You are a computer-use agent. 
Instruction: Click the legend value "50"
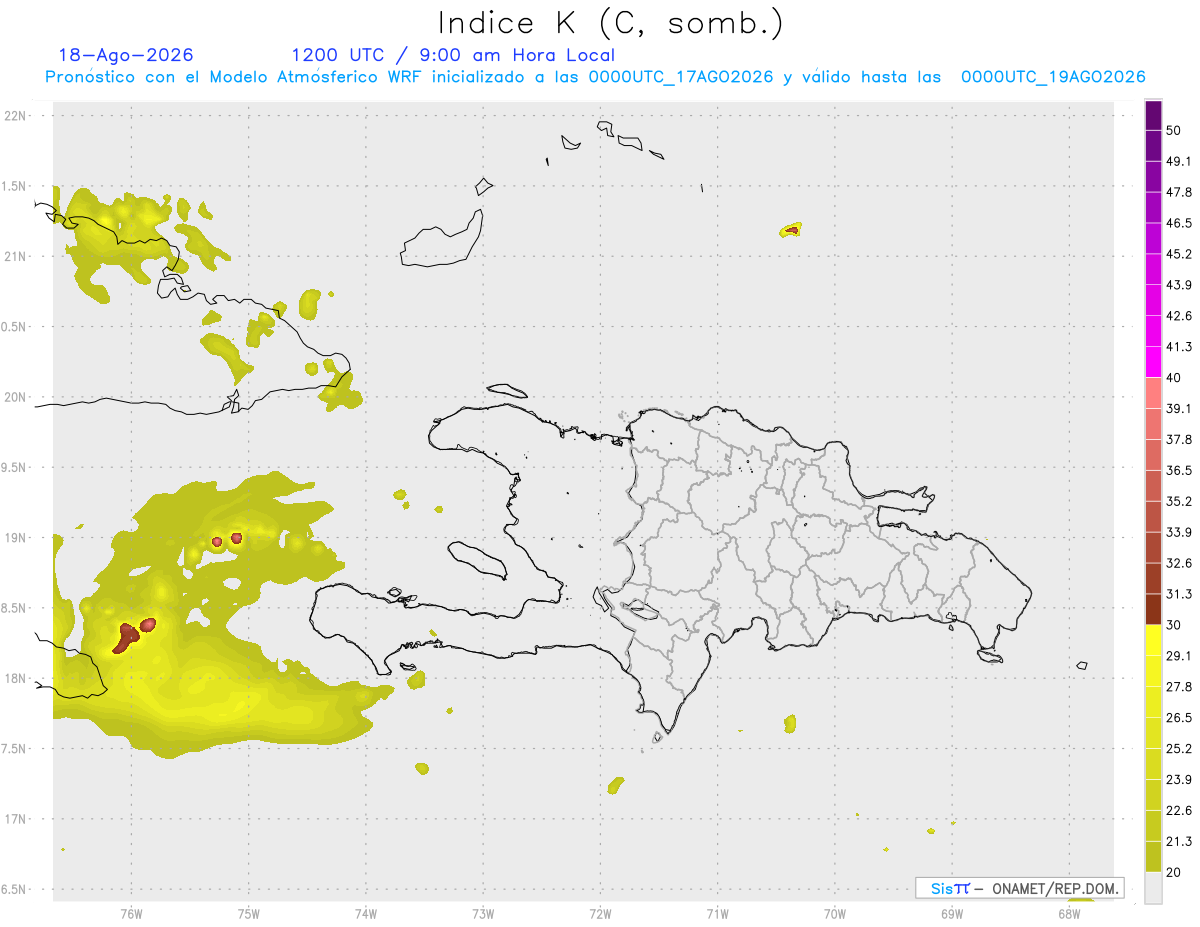tap(1174, 131)
